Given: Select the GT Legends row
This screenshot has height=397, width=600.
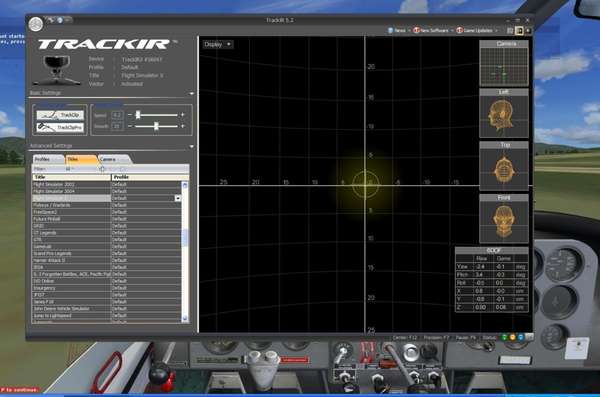Looking at the screenshot, I should coord(107,232).
